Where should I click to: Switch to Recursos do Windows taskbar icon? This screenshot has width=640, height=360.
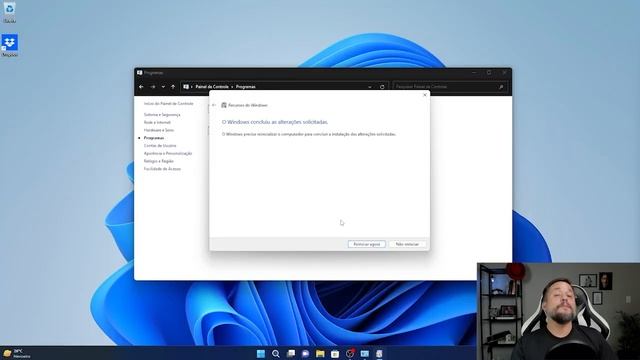(x=379, y=353)
